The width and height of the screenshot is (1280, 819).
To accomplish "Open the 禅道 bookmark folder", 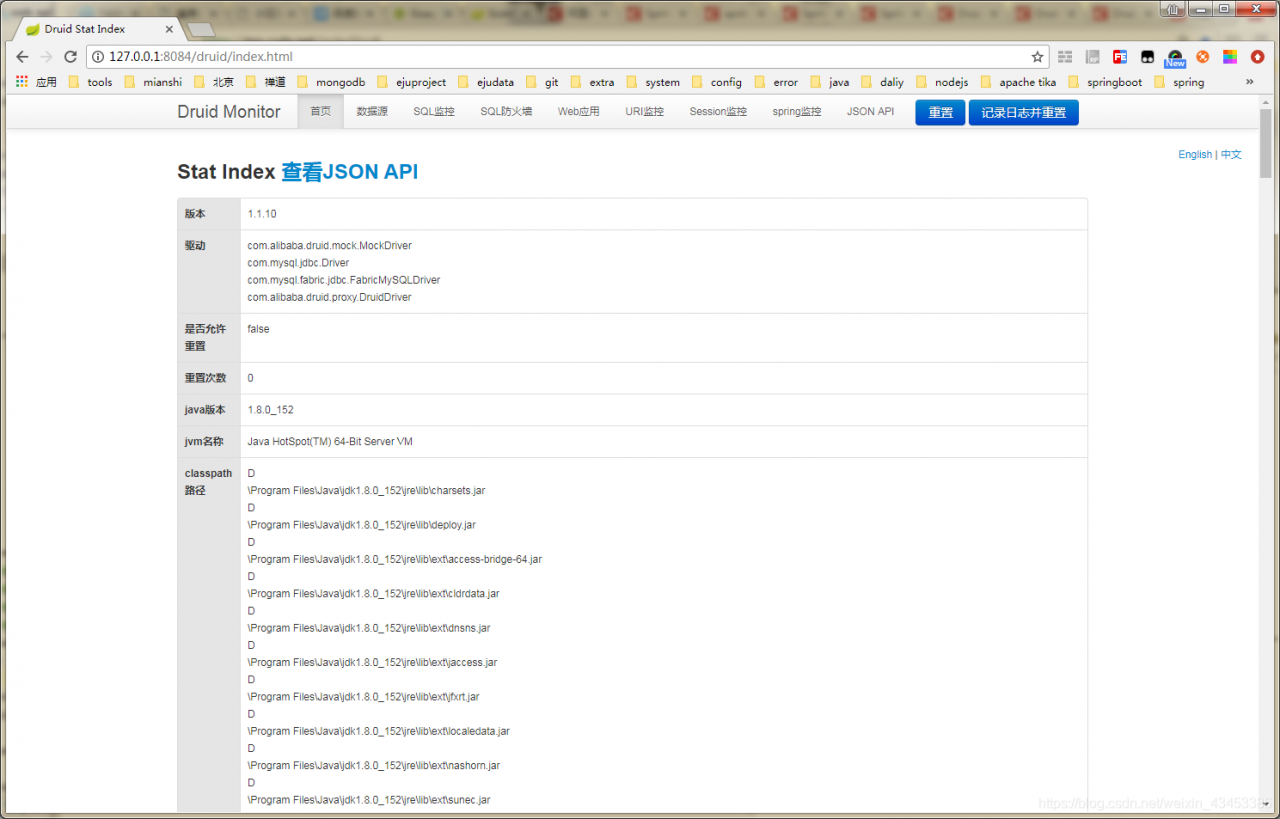I will 266,82.
